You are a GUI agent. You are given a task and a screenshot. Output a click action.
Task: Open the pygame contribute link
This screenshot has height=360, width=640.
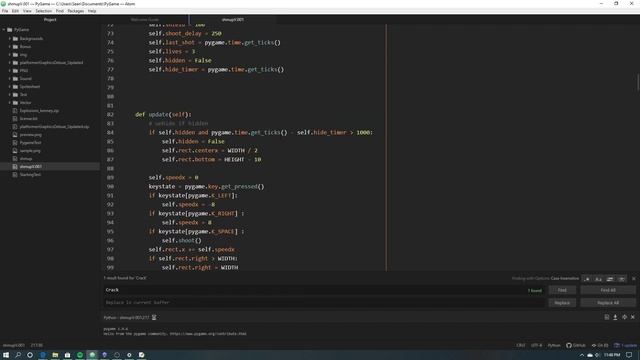point(208,334)
